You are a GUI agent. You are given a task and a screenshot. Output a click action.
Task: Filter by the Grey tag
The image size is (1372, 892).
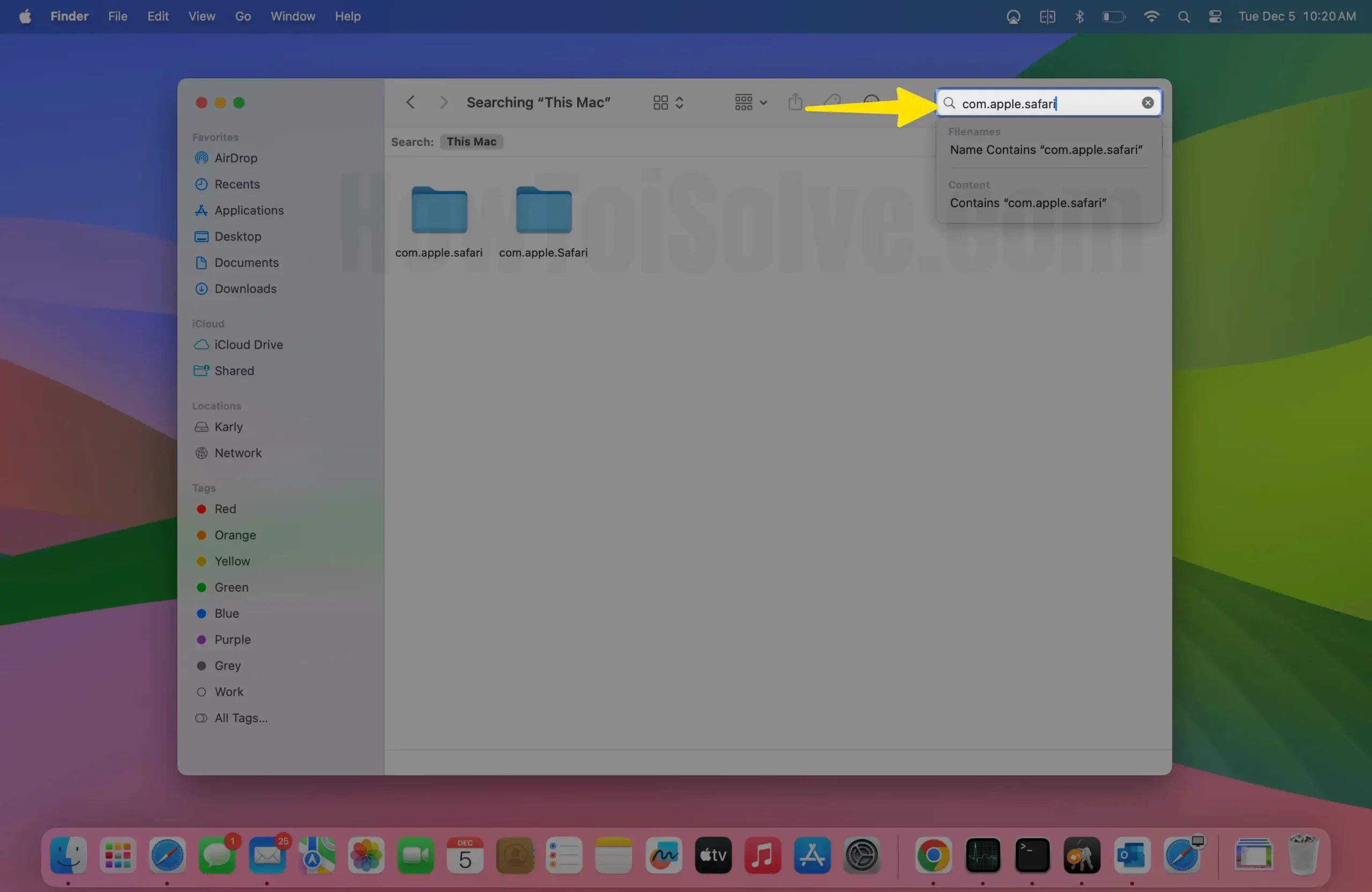(219, 665)
